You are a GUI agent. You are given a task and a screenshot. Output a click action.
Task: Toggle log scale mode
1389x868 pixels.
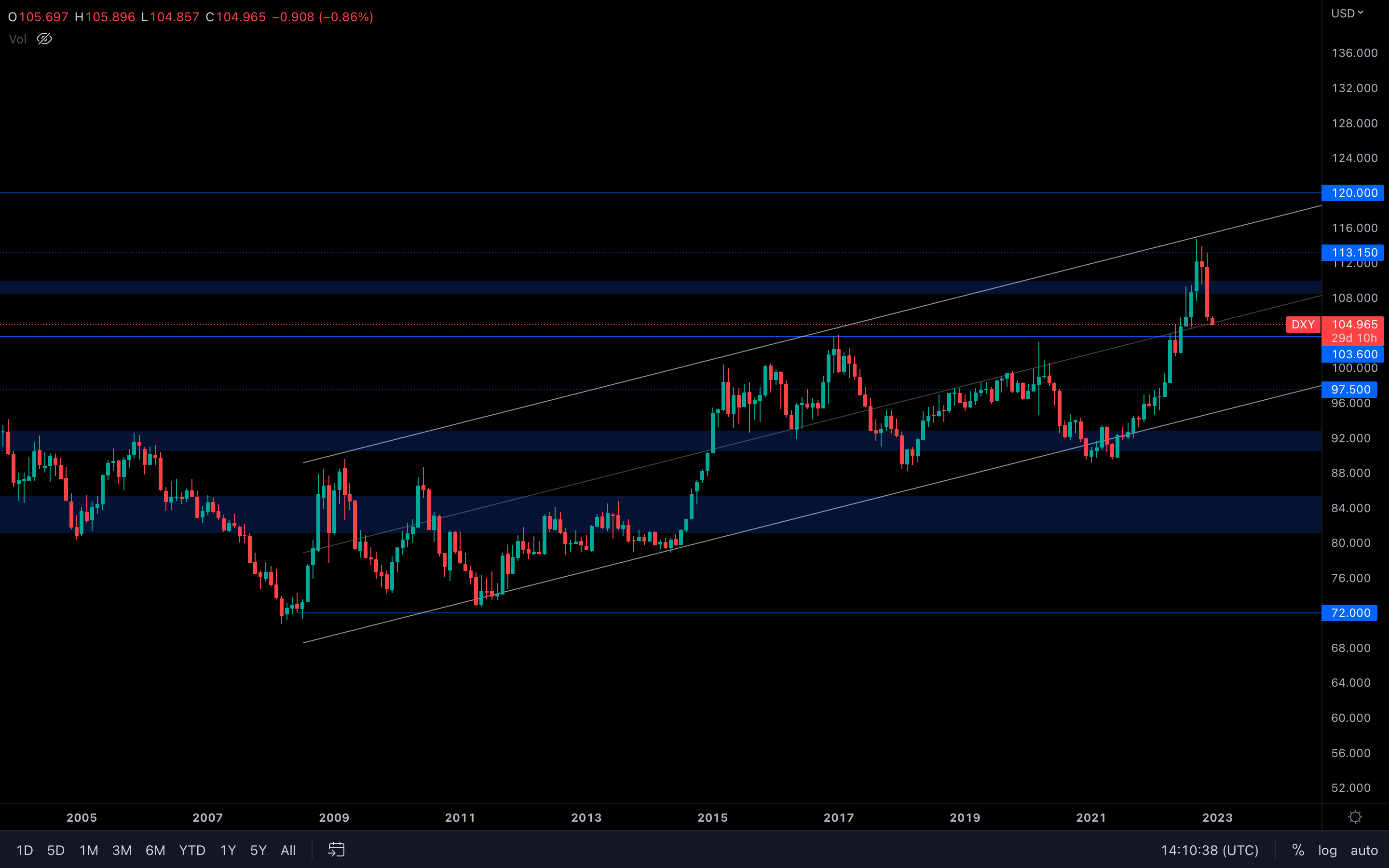click(1327, 850)
